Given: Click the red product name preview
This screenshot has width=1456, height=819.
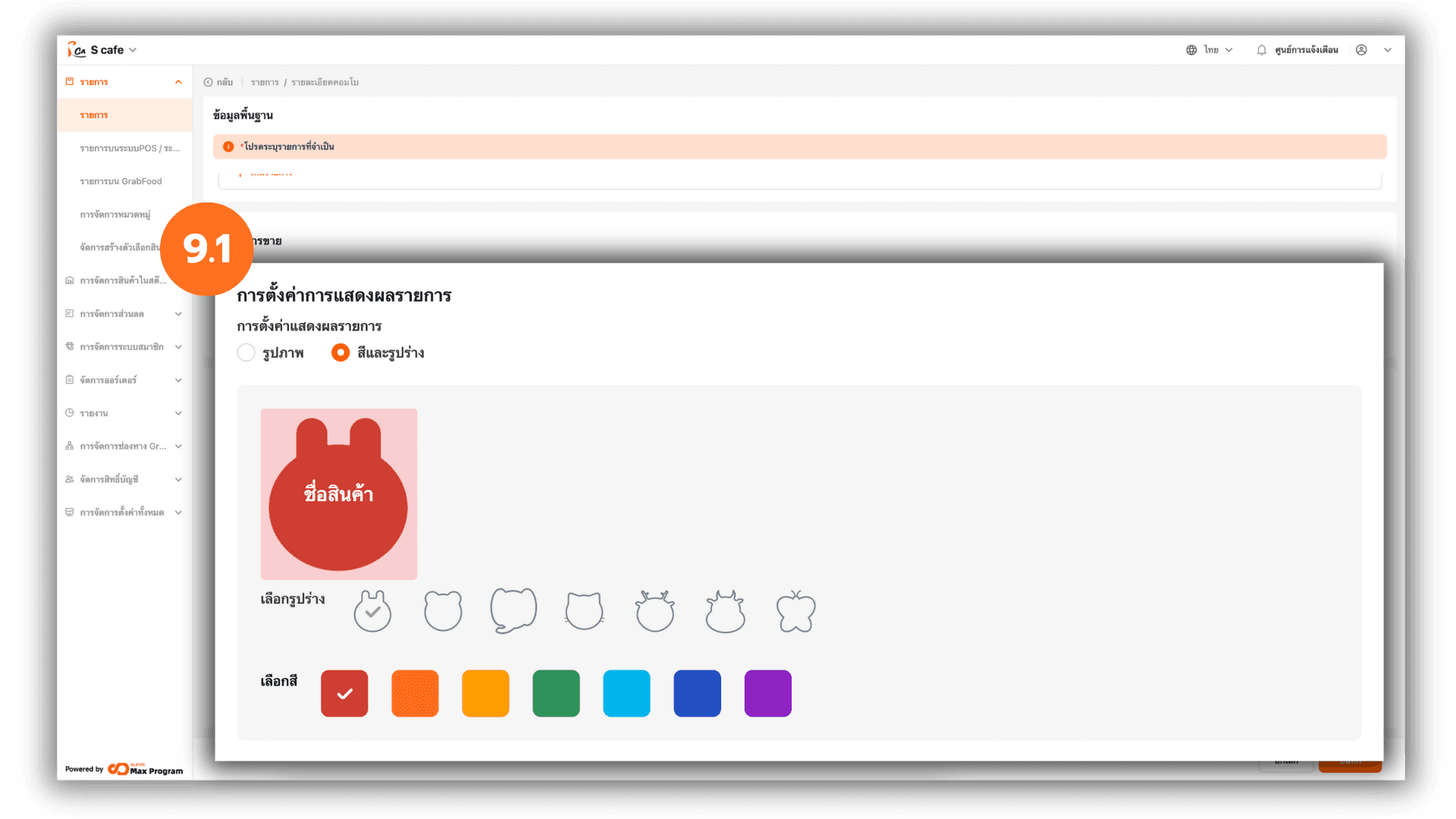Looking at the screenshot, I should point(339,494).
